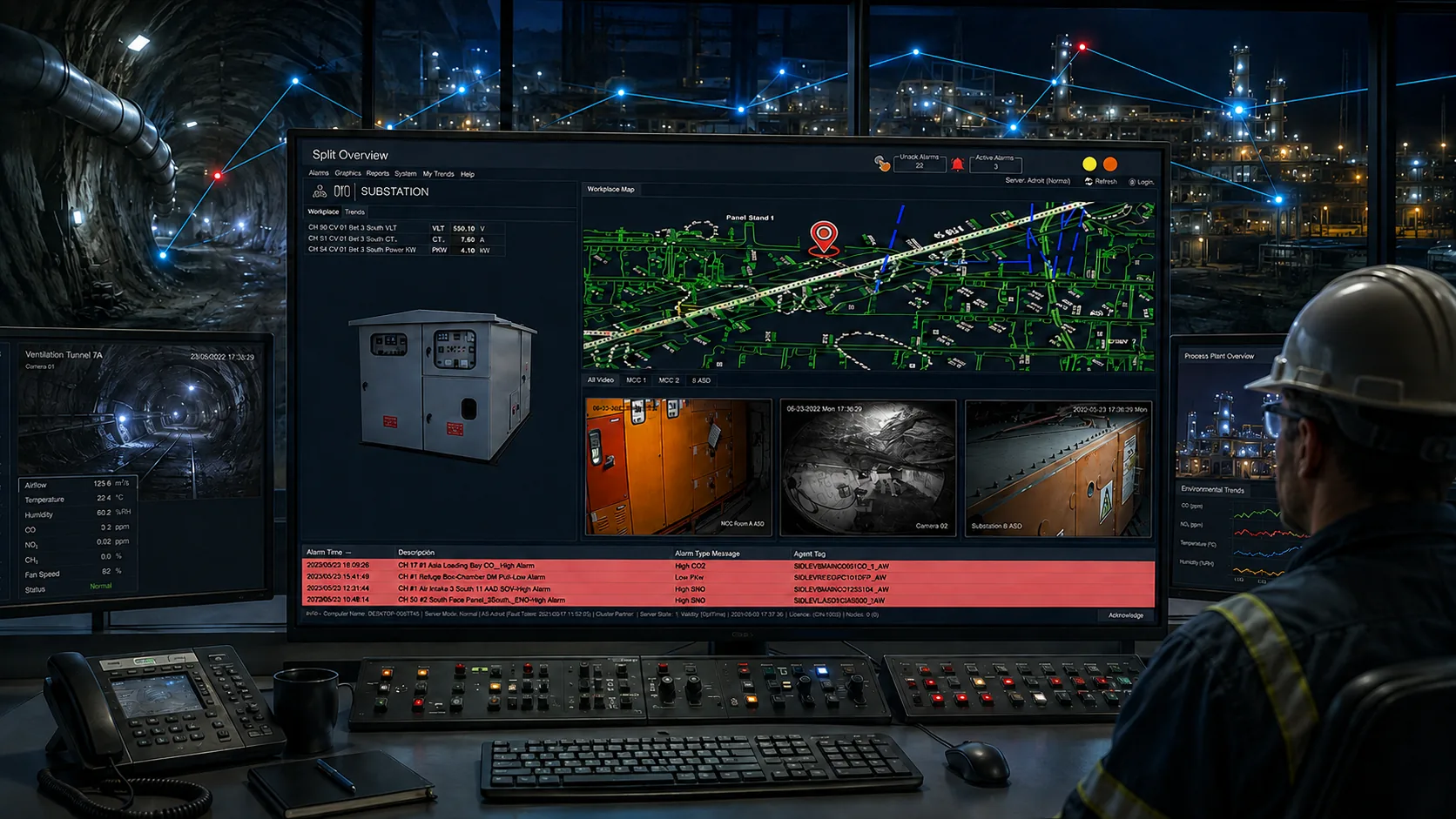Open the Substation 8 ASD camera feed
The width and height of the screenshot is (1456, 819).
tap(1058, 468)
